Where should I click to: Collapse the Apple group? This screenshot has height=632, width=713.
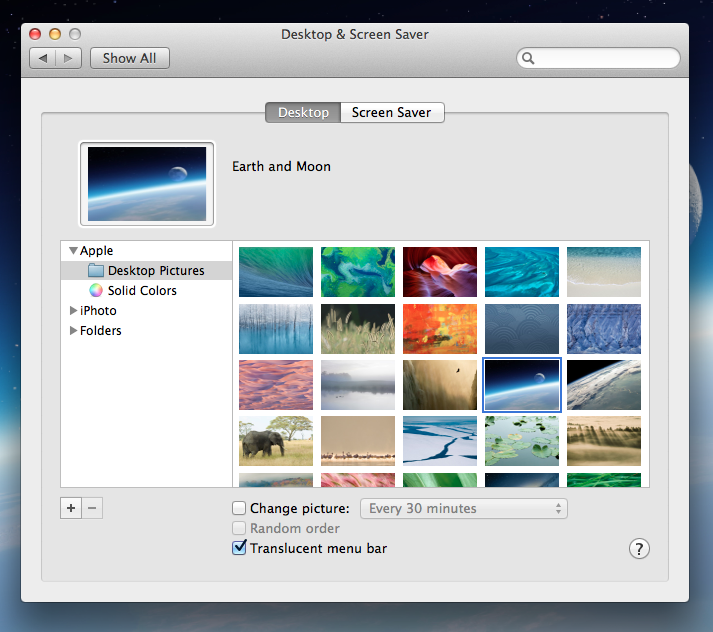(x=73, y=251)
